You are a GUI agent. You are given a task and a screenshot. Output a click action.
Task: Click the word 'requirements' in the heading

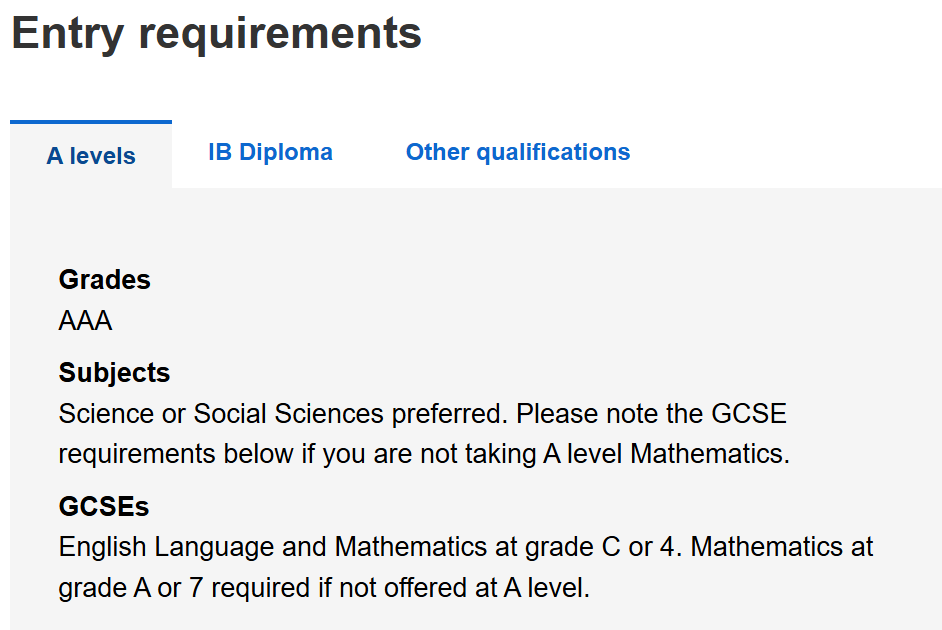(x=280, y=33)
